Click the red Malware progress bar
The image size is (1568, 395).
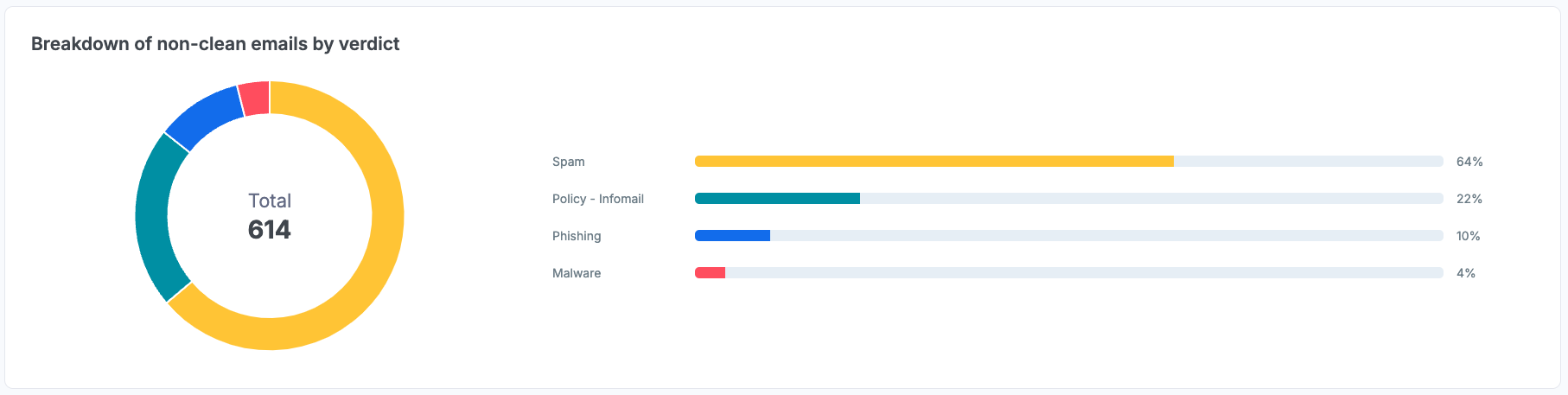tap(710, 273)
